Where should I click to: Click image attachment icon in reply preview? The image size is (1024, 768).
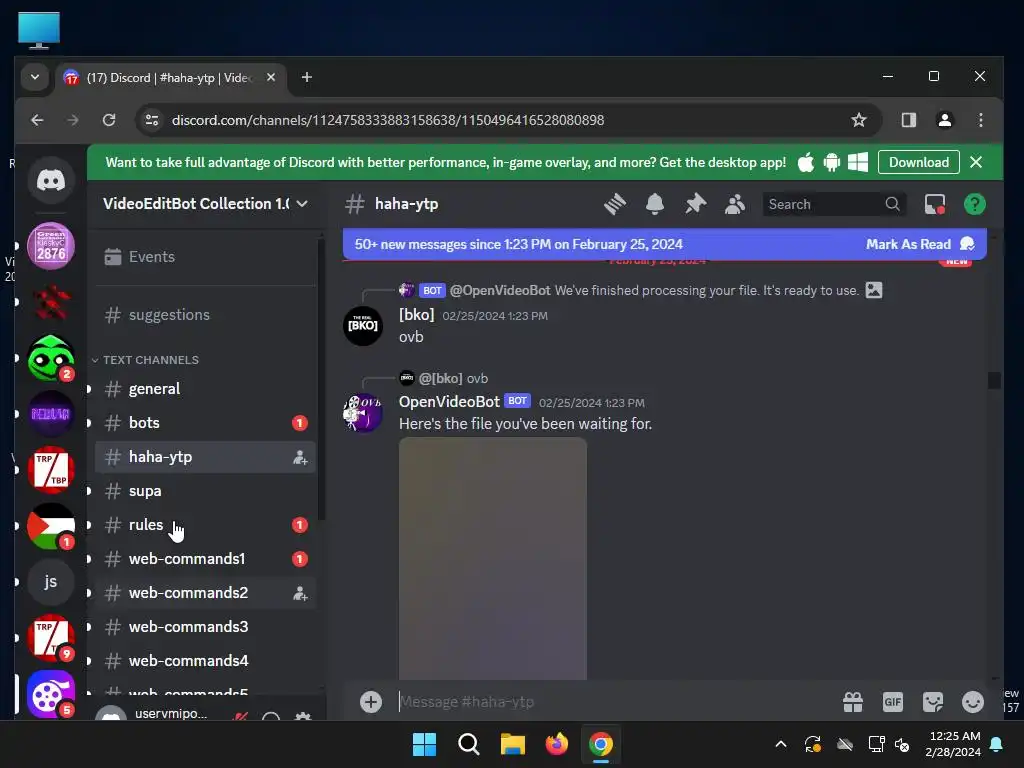coord(874,290)
